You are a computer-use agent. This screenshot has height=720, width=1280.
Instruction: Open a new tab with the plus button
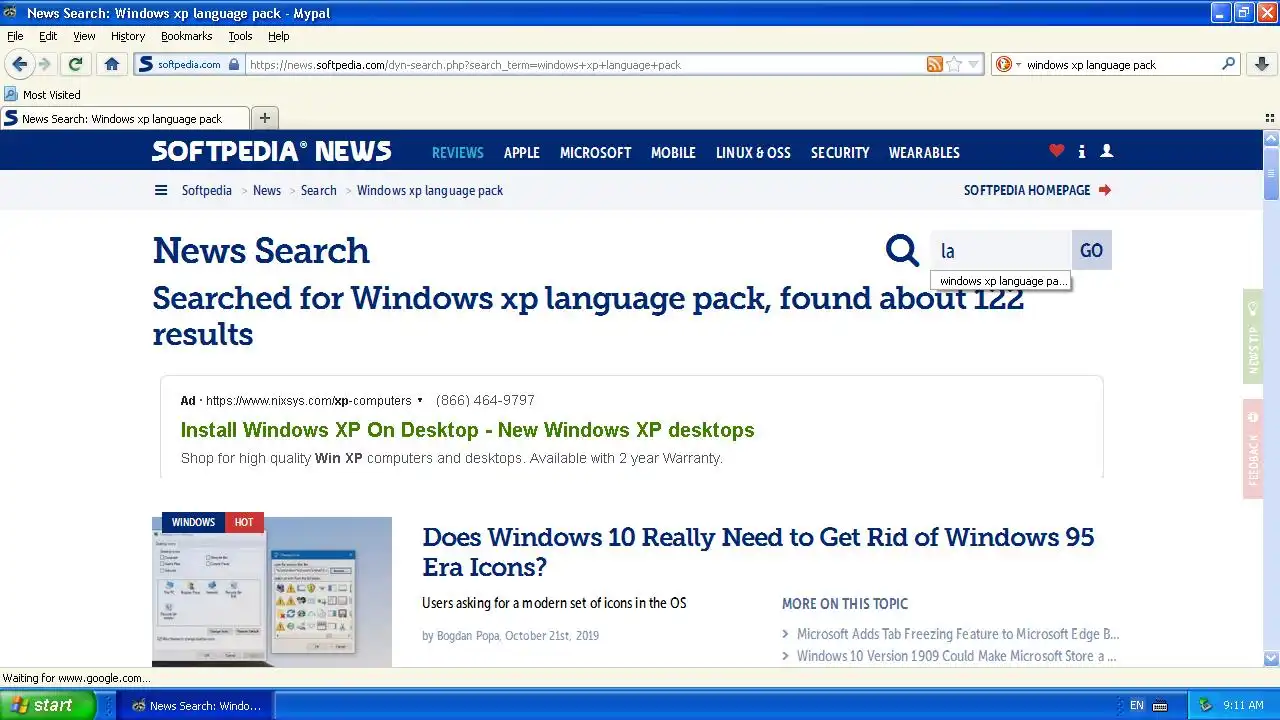(264, 118)
